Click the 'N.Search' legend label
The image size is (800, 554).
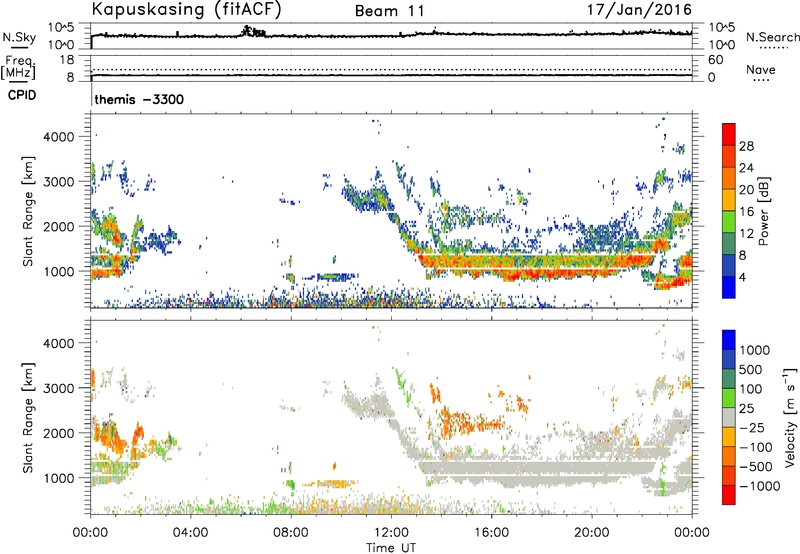(772, 37)
